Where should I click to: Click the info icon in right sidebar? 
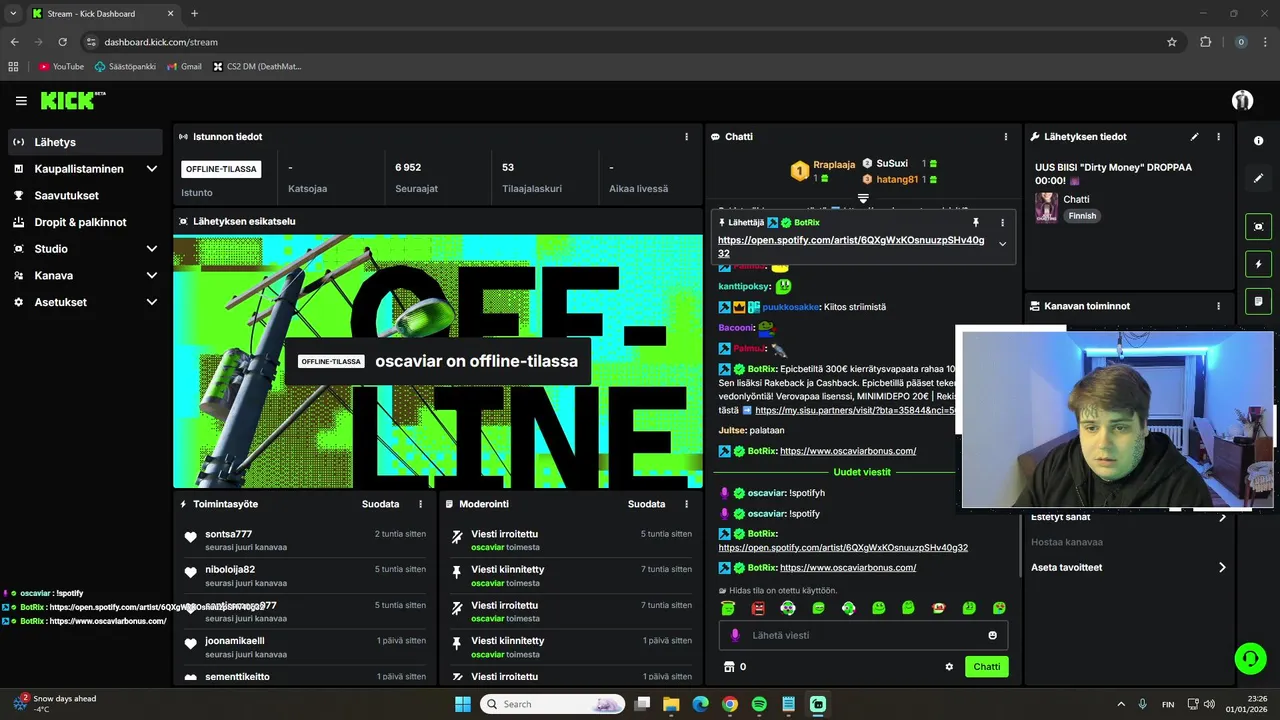[x=1259, y=141]
